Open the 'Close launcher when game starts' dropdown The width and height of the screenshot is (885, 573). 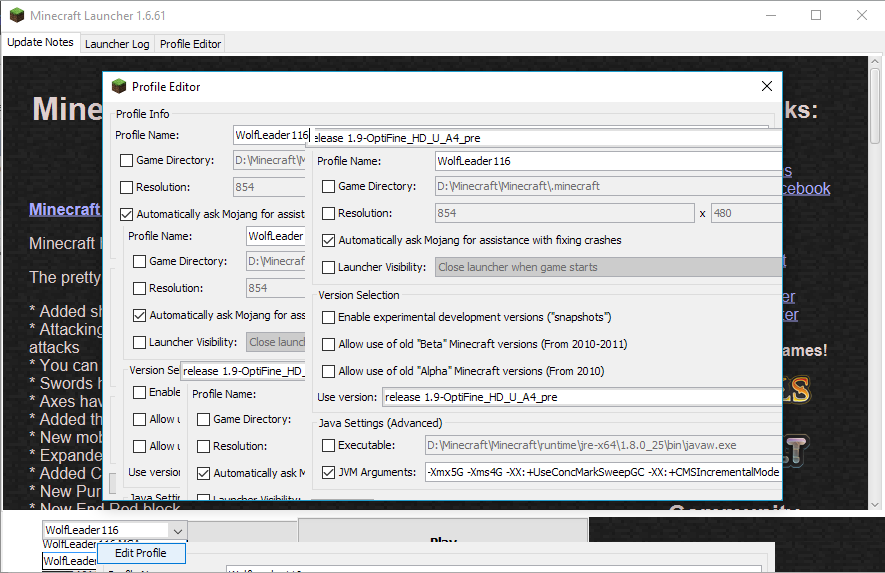[608, 267]
